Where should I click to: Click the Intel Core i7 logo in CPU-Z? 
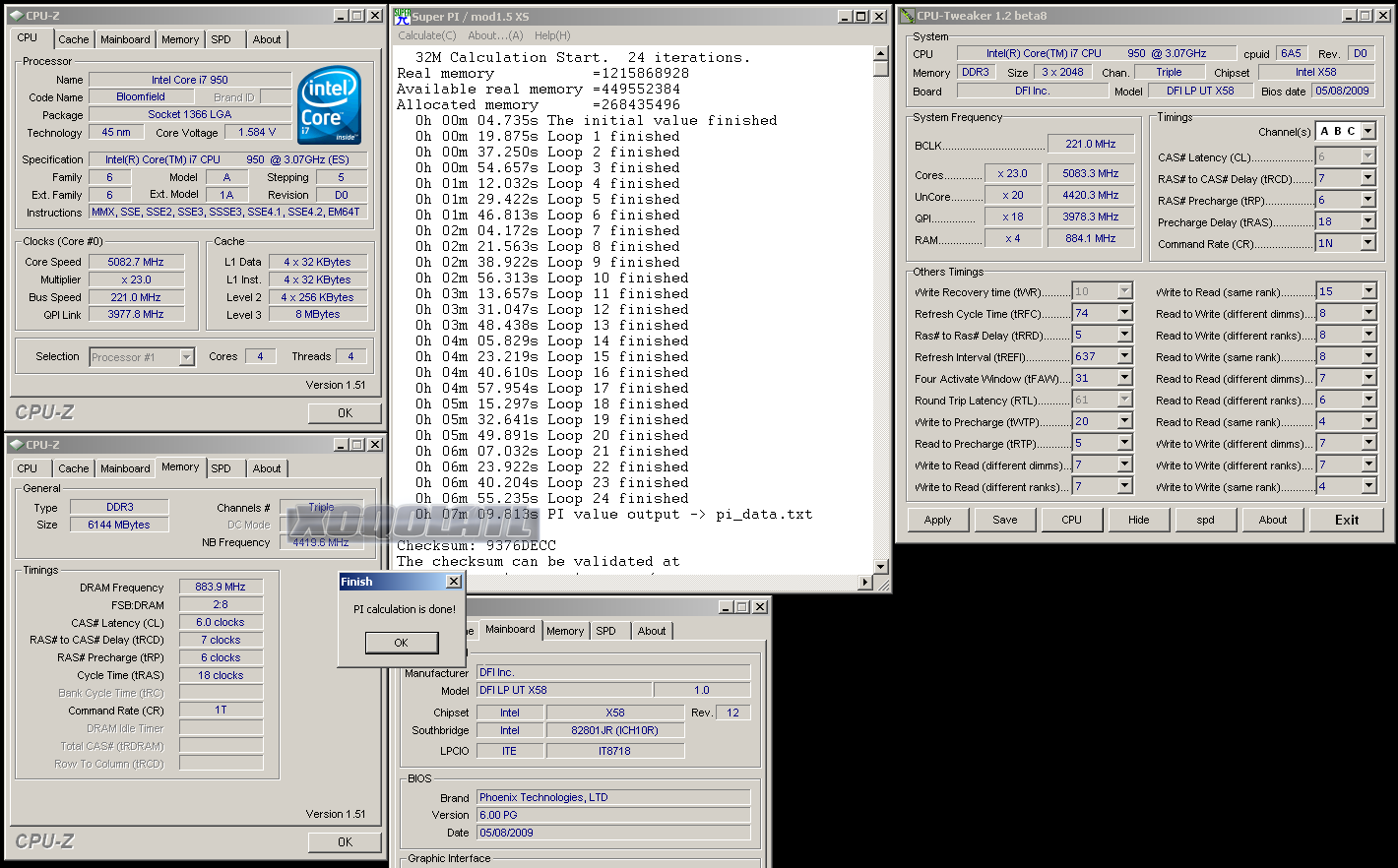coord(330,105)
